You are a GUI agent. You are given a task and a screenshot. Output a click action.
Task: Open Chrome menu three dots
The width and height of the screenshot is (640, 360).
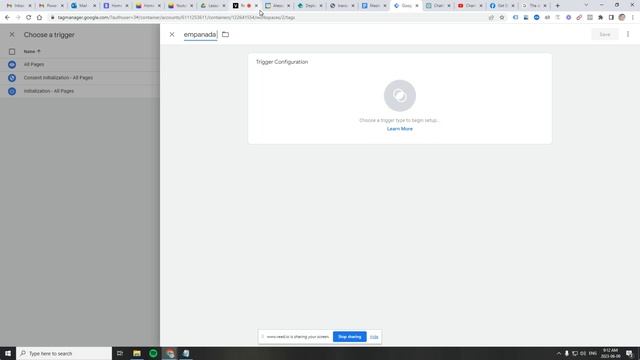click(x=633, y=18)
